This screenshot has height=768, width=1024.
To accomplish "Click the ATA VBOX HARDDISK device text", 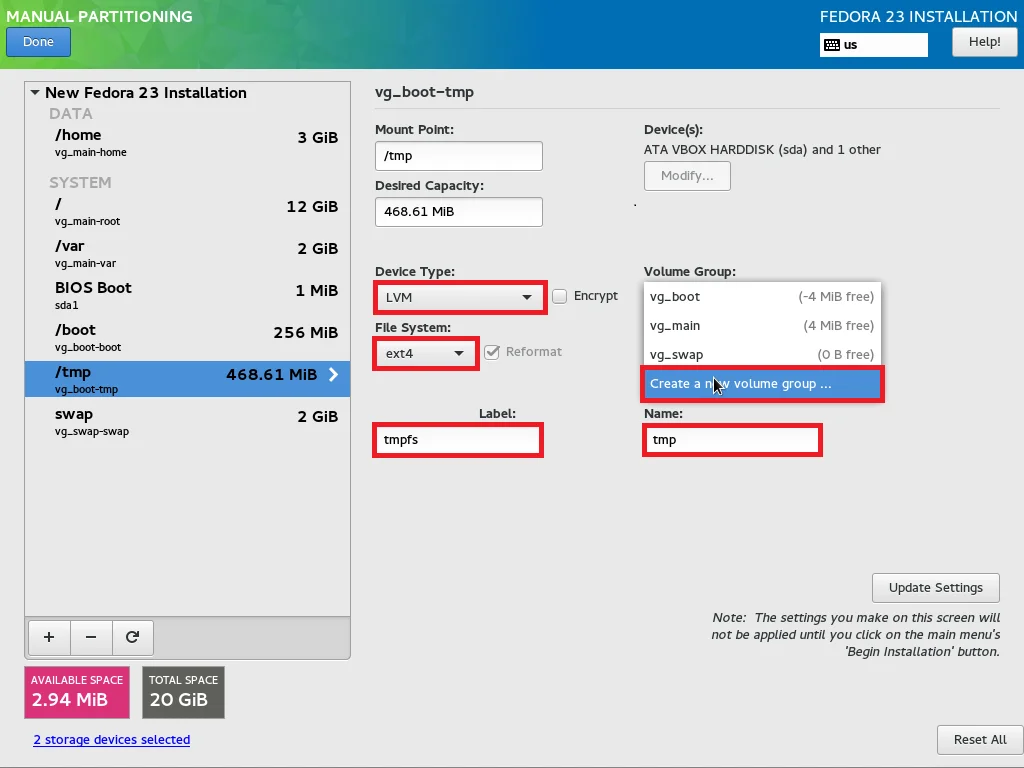I will (762, 150).
